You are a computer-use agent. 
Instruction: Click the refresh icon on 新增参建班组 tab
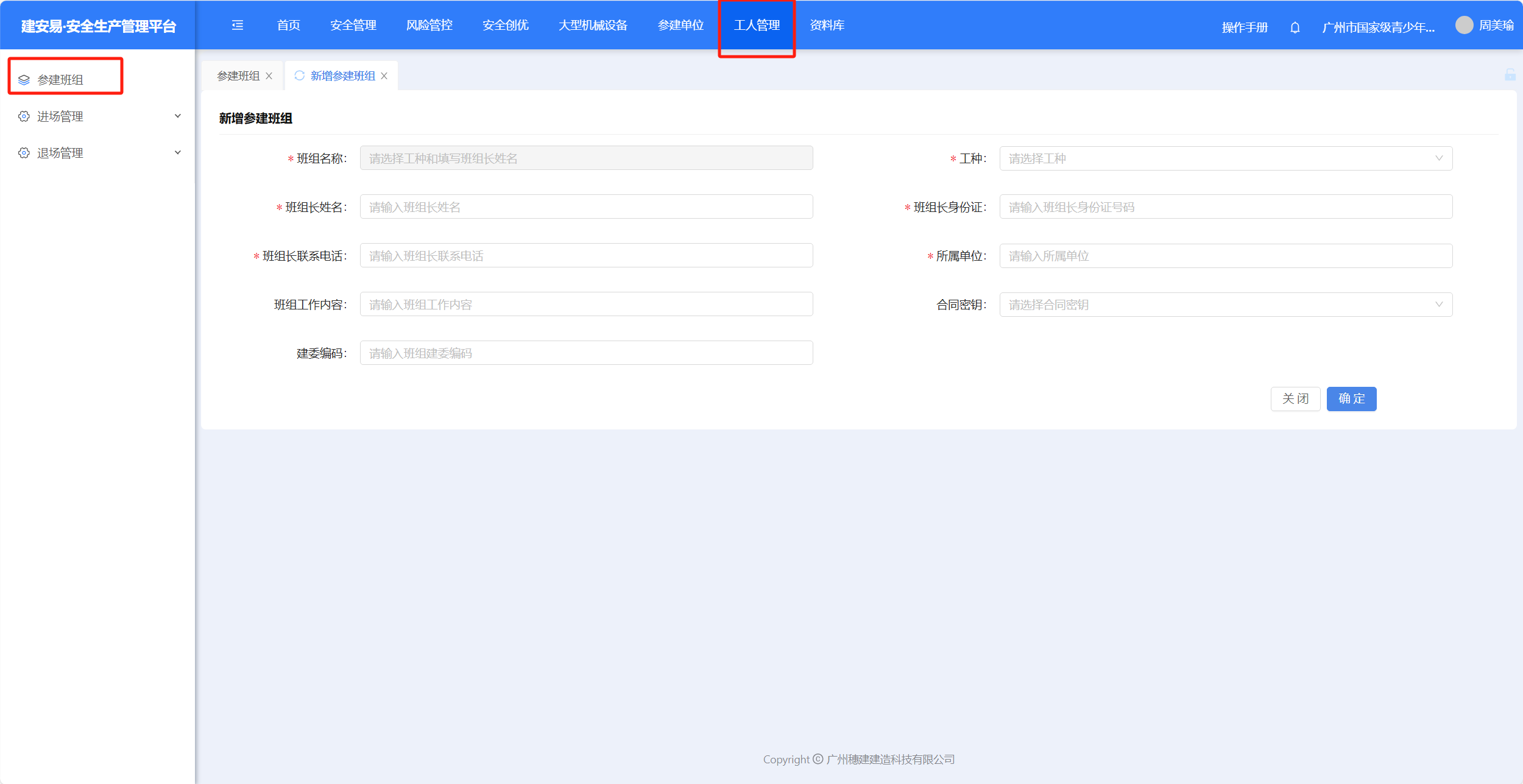[x=299, y=76]
